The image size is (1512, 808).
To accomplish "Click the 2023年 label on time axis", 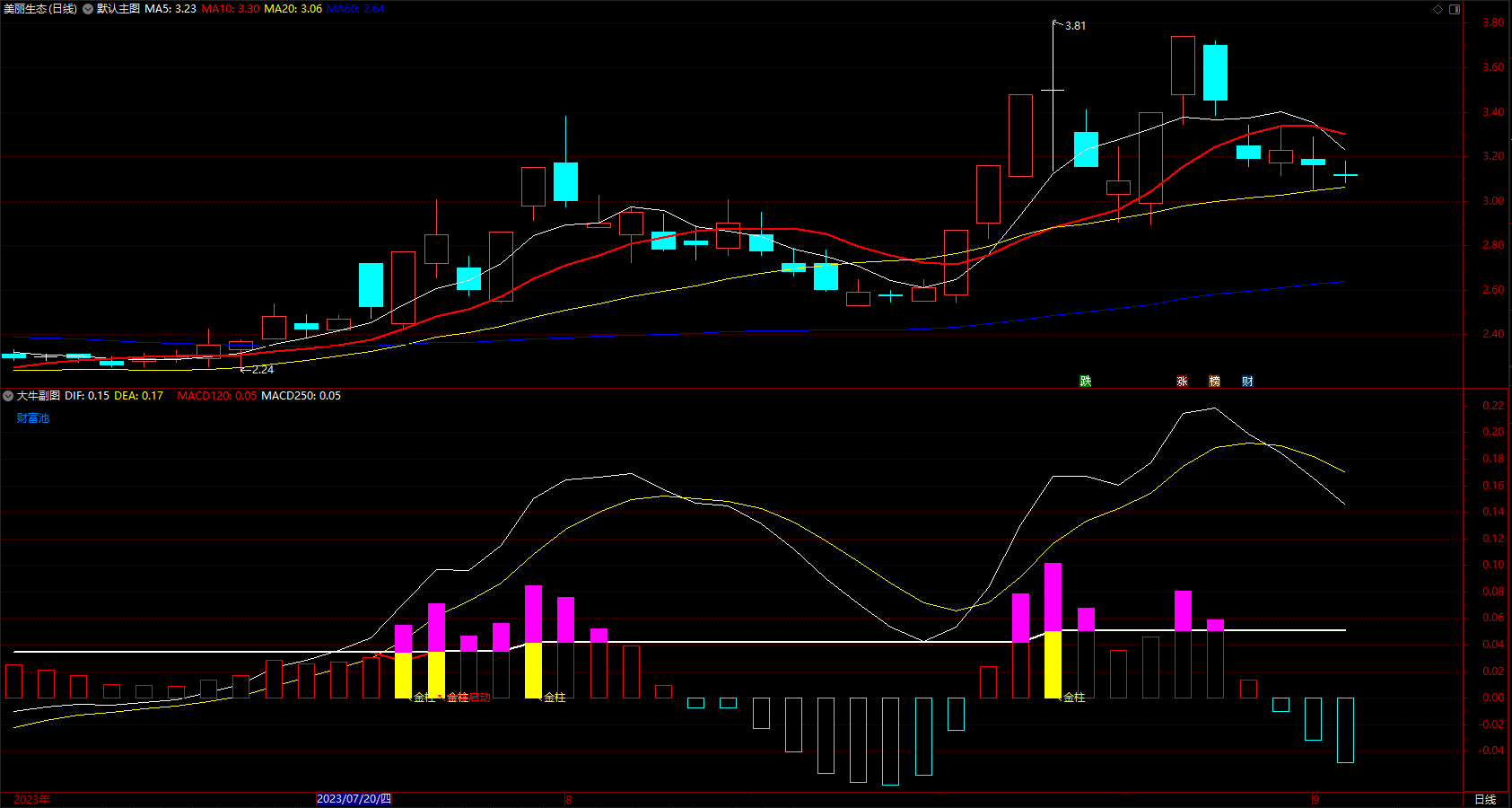I will coord(31,799).
